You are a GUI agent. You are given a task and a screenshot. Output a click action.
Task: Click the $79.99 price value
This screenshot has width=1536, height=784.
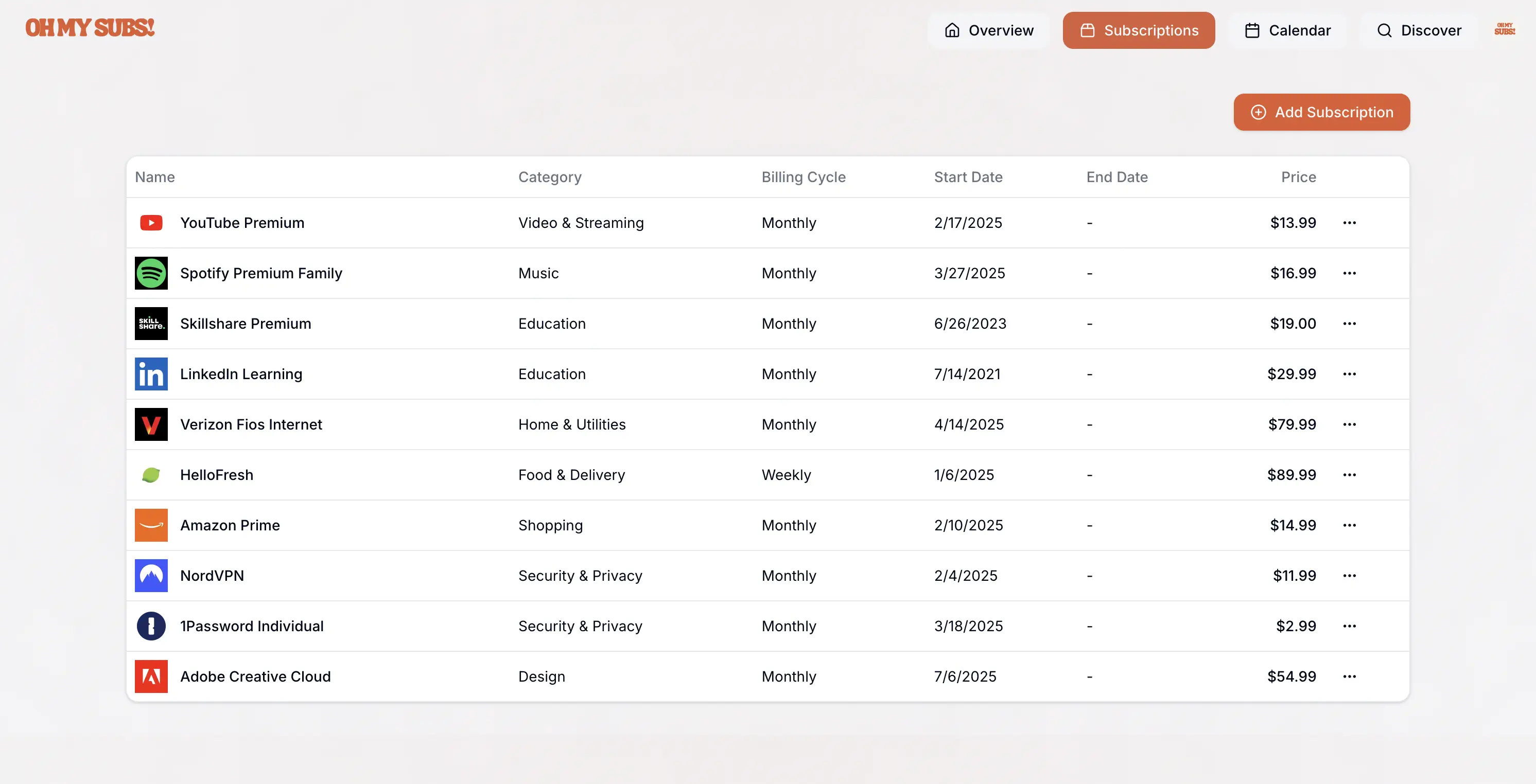(1292, 424)
